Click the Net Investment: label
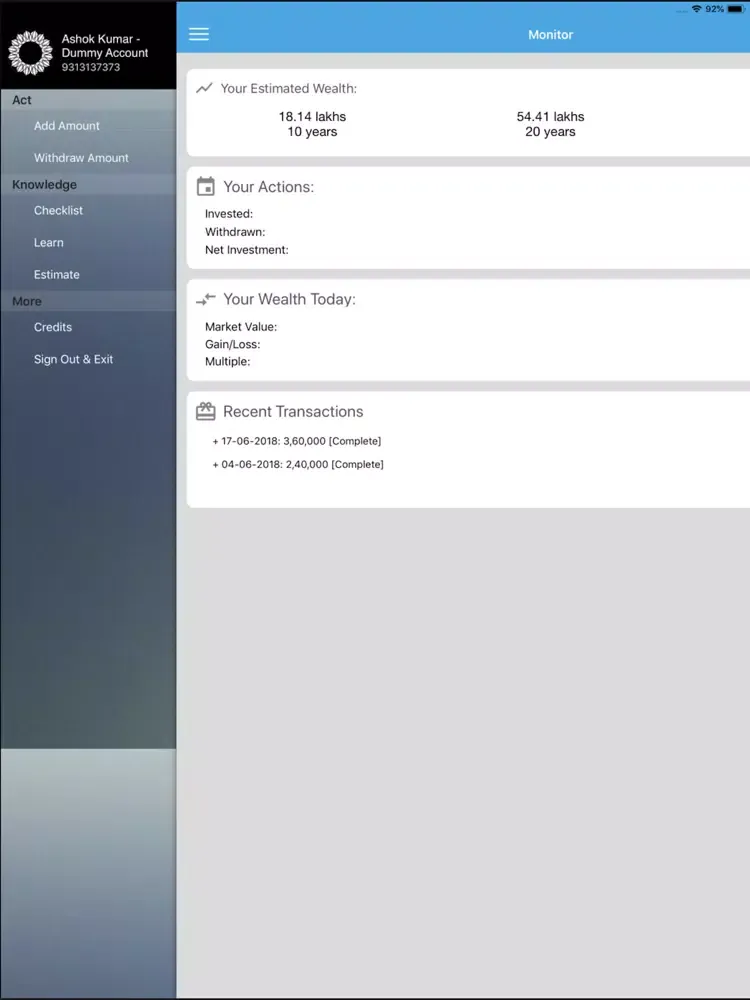 tap(247, 250)
